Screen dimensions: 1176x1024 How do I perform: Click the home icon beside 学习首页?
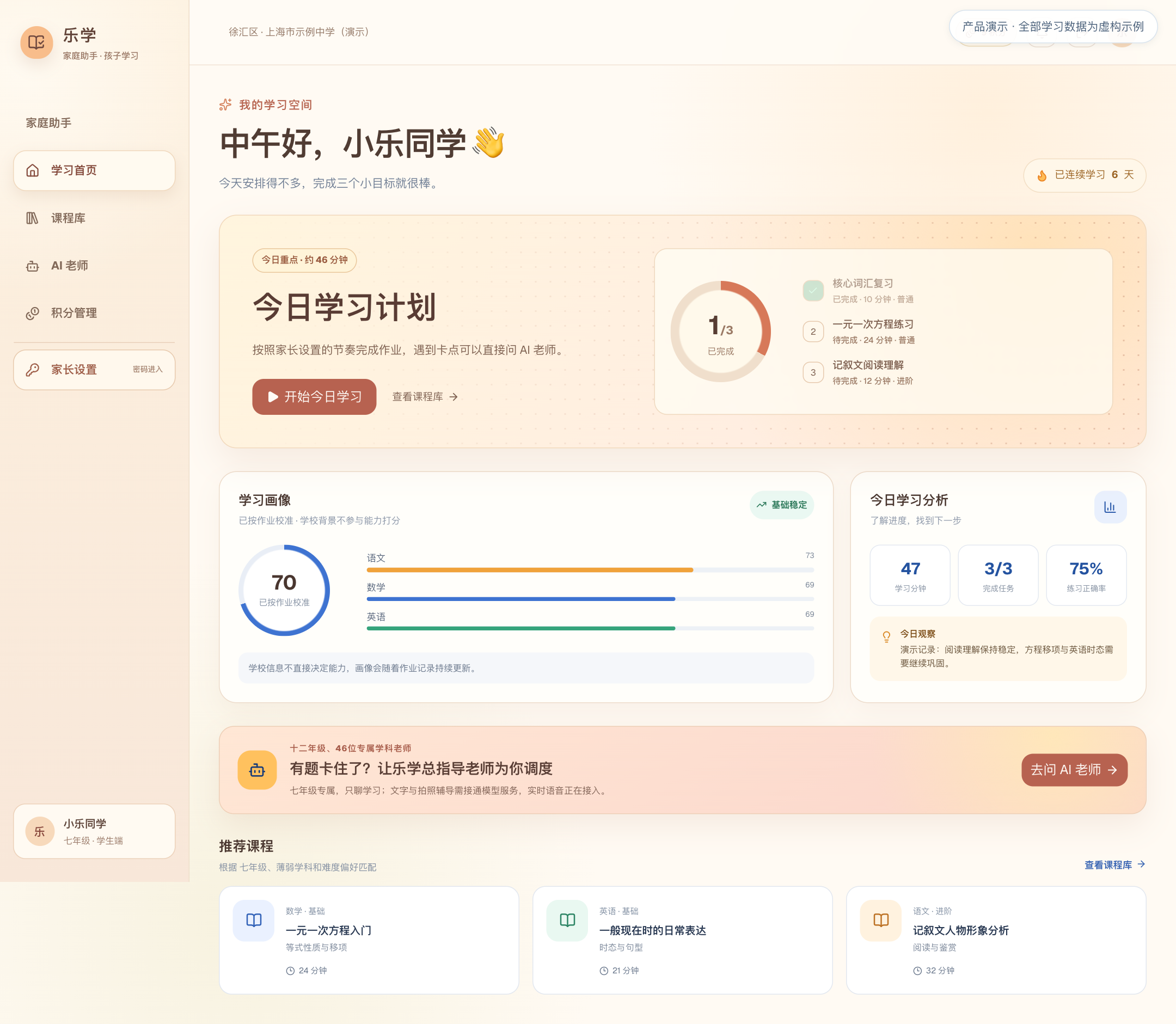(x=33, y=170)
